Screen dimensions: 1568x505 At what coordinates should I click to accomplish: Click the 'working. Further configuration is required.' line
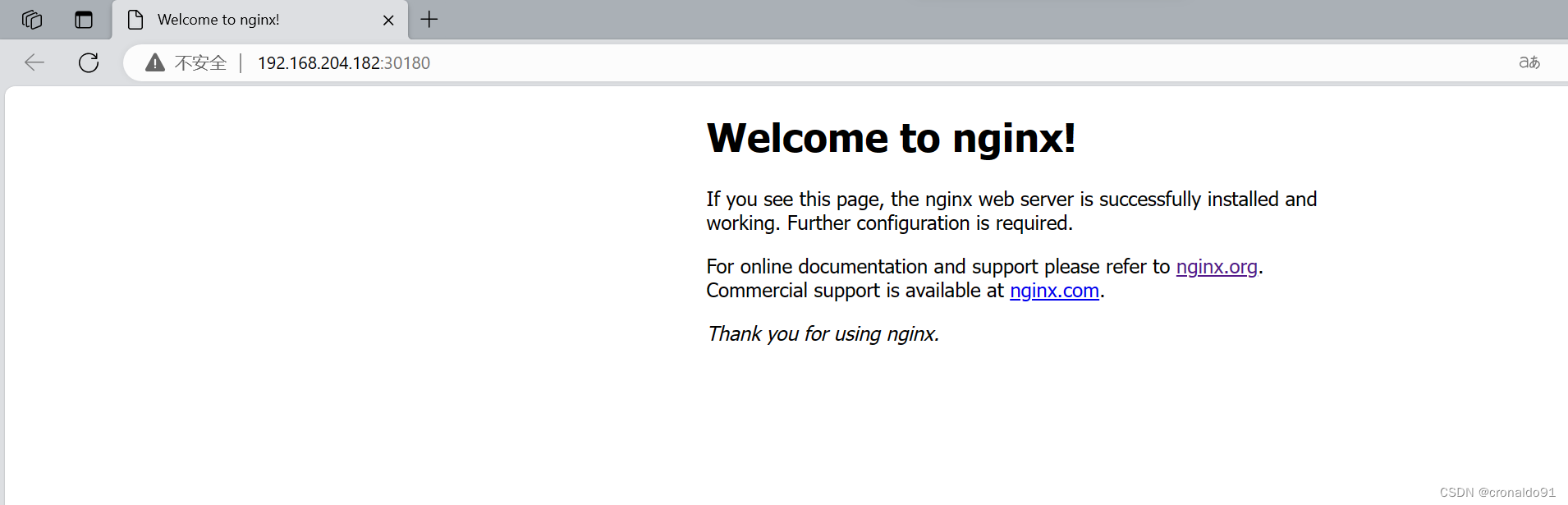click(x=890, y=223)
